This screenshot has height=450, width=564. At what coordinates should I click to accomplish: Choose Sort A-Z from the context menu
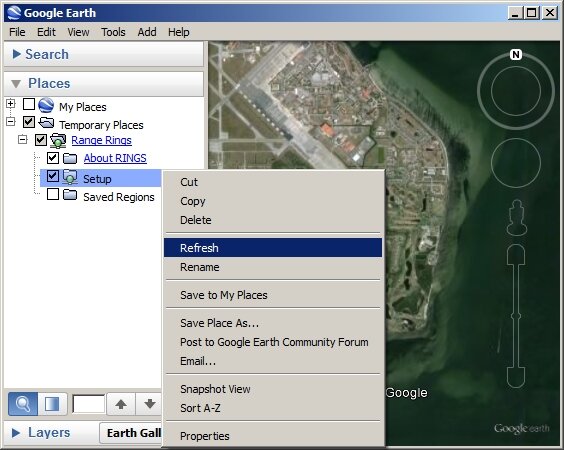pyautogui.click(x=273, y=408)
